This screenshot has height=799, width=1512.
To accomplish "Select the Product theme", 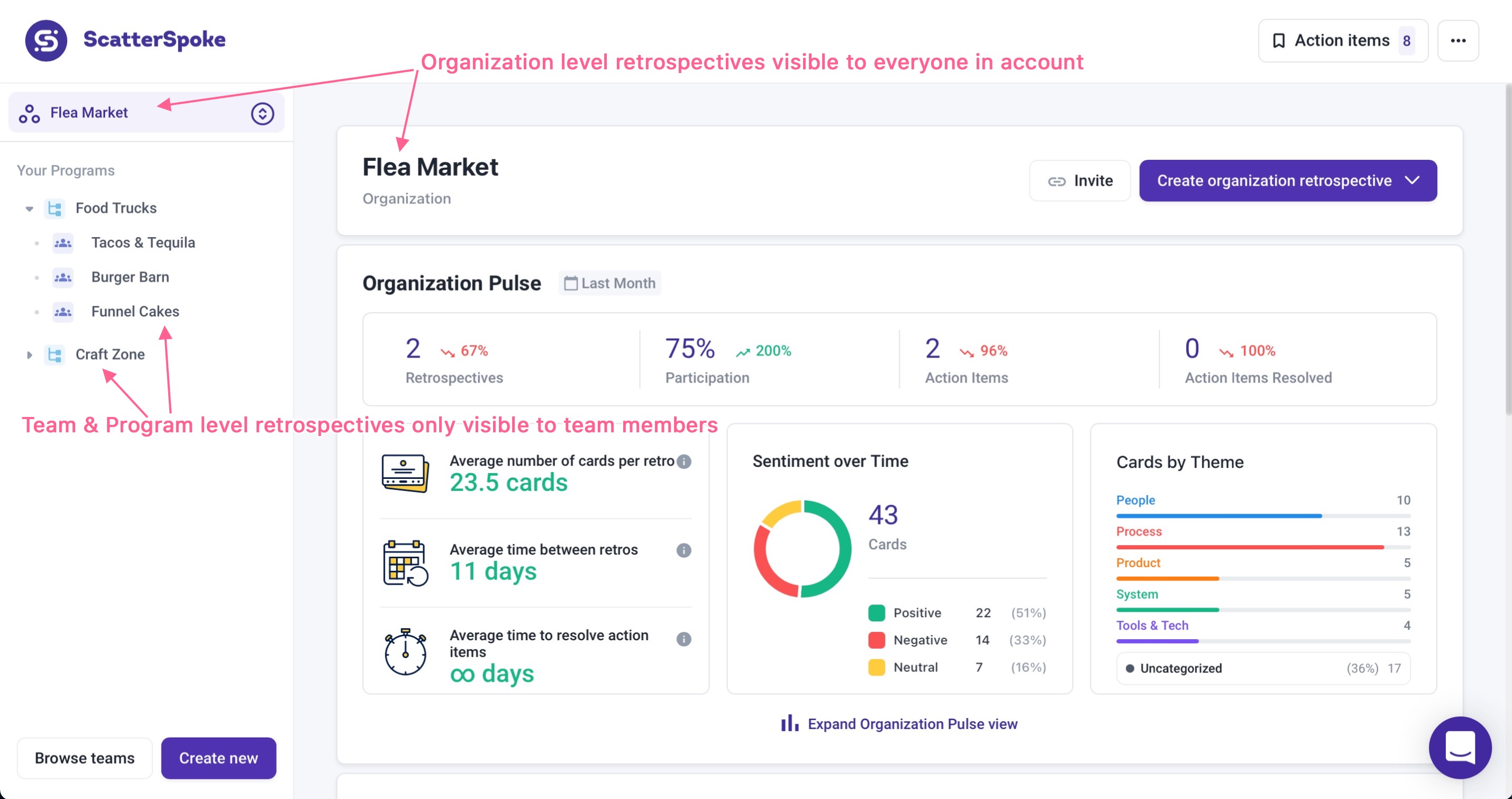I will (x=1138, y=562).
